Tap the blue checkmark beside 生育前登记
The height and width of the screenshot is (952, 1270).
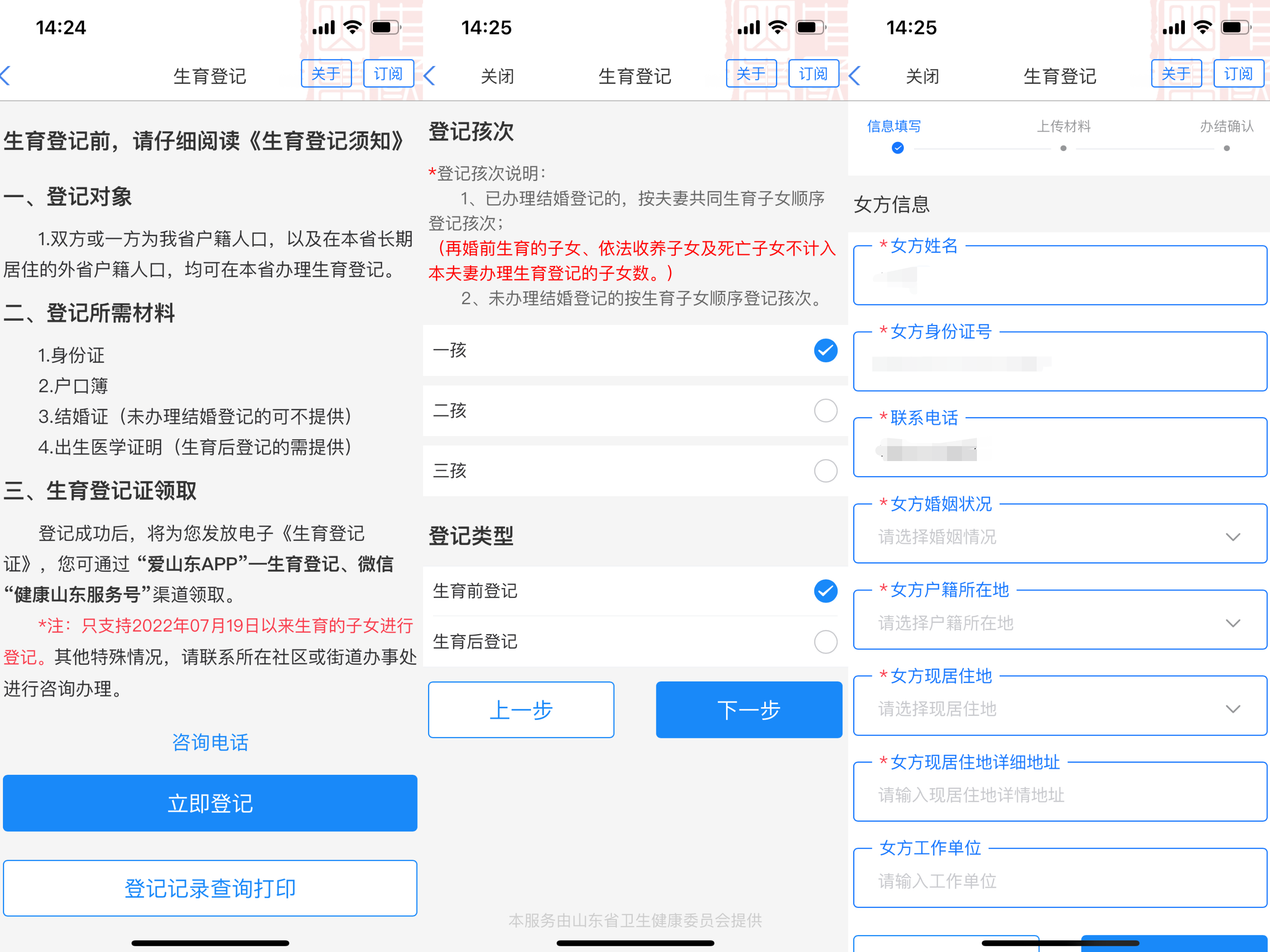[825, 591]
